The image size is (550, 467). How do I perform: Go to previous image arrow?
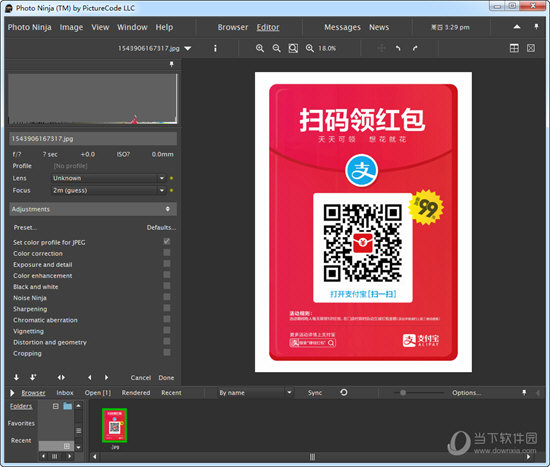click(89, 378)
